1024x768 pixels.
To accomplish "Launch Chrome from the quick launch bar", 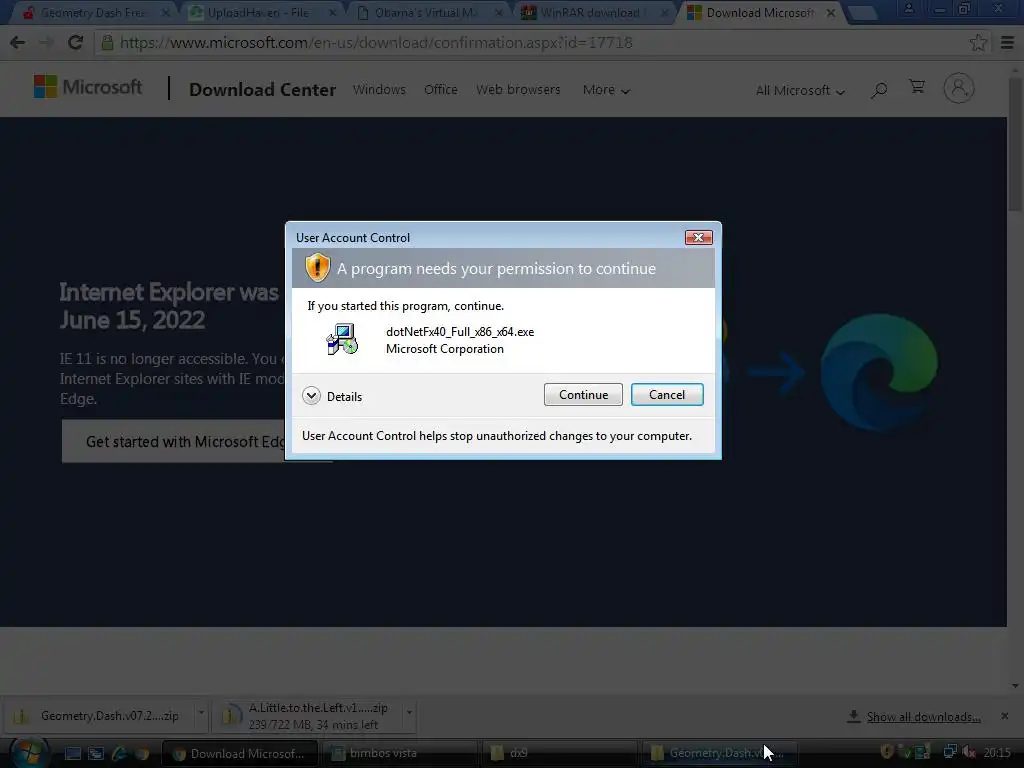I will [x=141, y=754].
